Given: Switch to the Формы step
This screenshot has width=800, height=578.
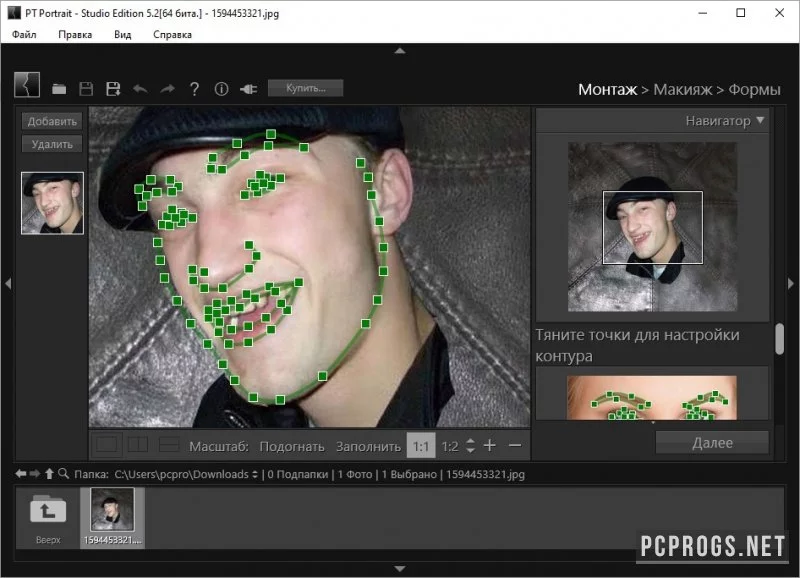Looking at the screenshot, I should tap(754, 89).
